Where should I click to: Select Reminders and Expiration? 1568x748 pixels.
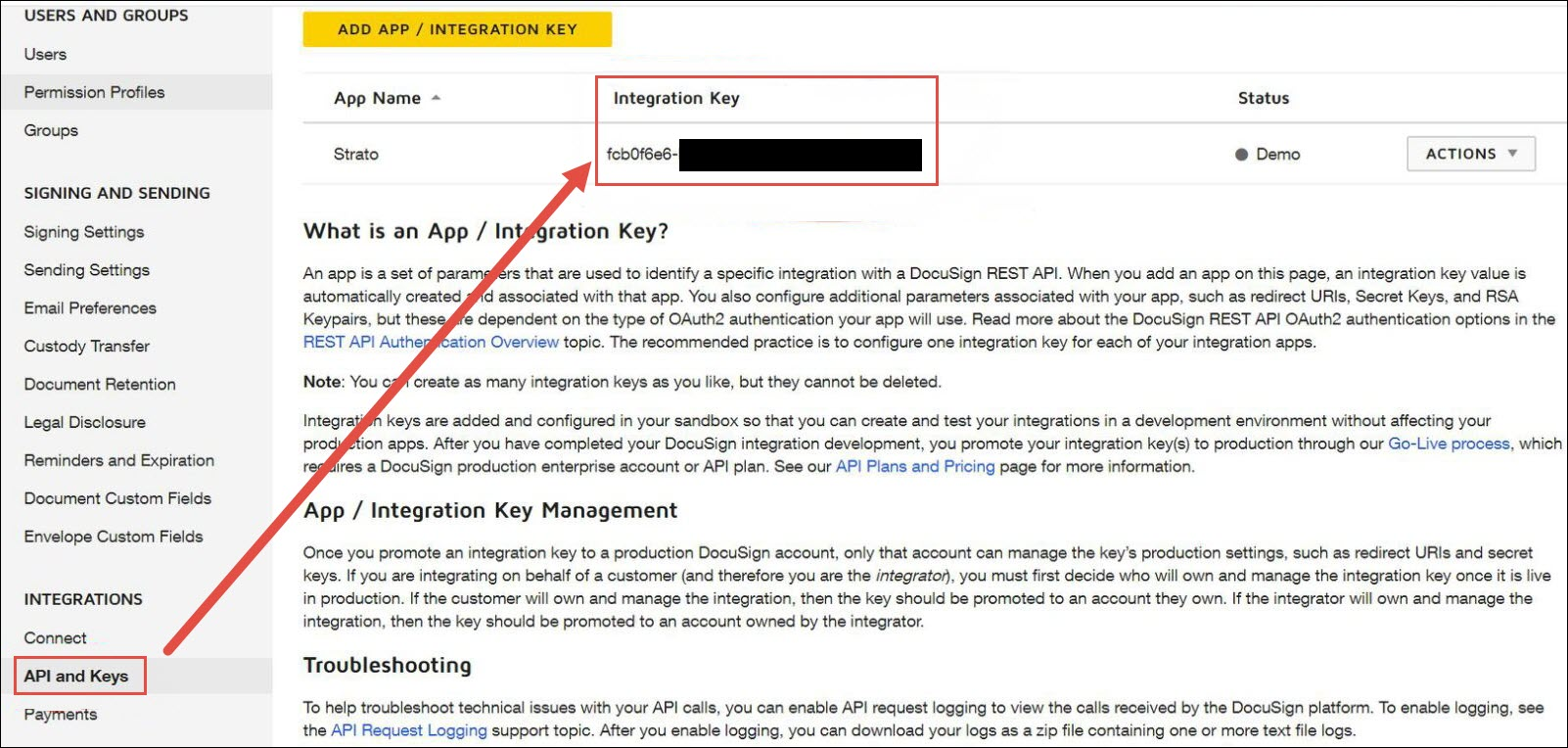click(x=118, y=460)
